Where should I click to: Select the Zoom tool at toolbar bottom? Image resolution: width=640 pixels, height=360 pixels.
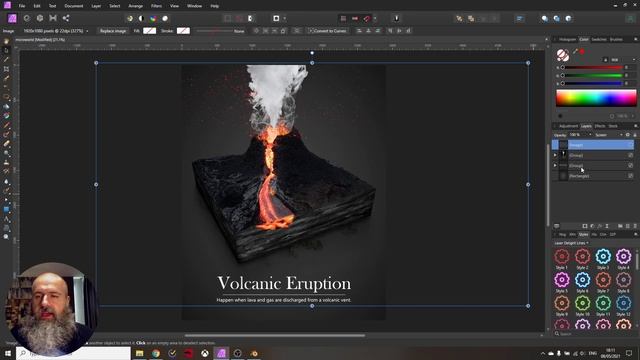pos(6,237)
